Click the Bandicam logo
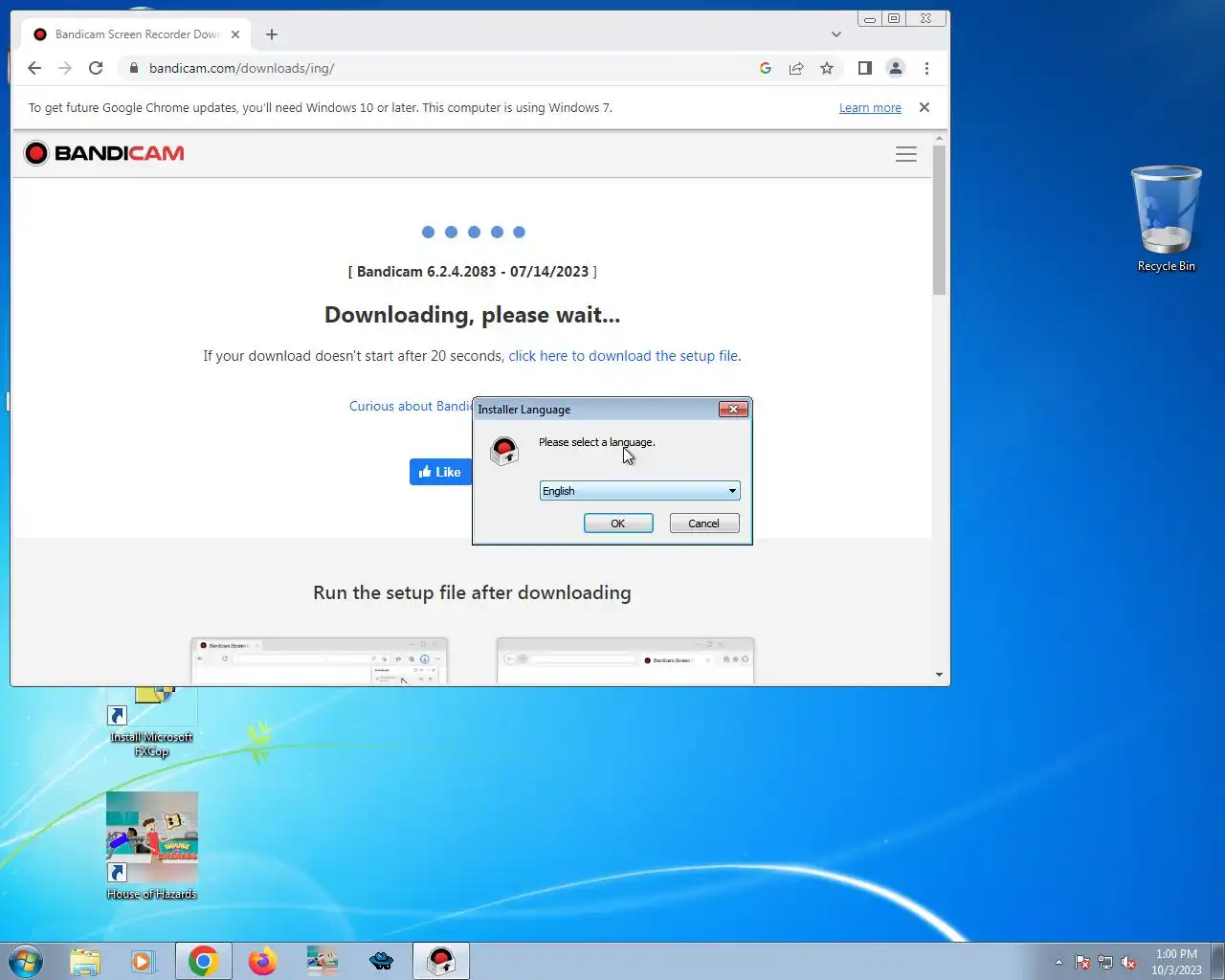This screenshot has height=980, width=1225. [x=104, y=153]
